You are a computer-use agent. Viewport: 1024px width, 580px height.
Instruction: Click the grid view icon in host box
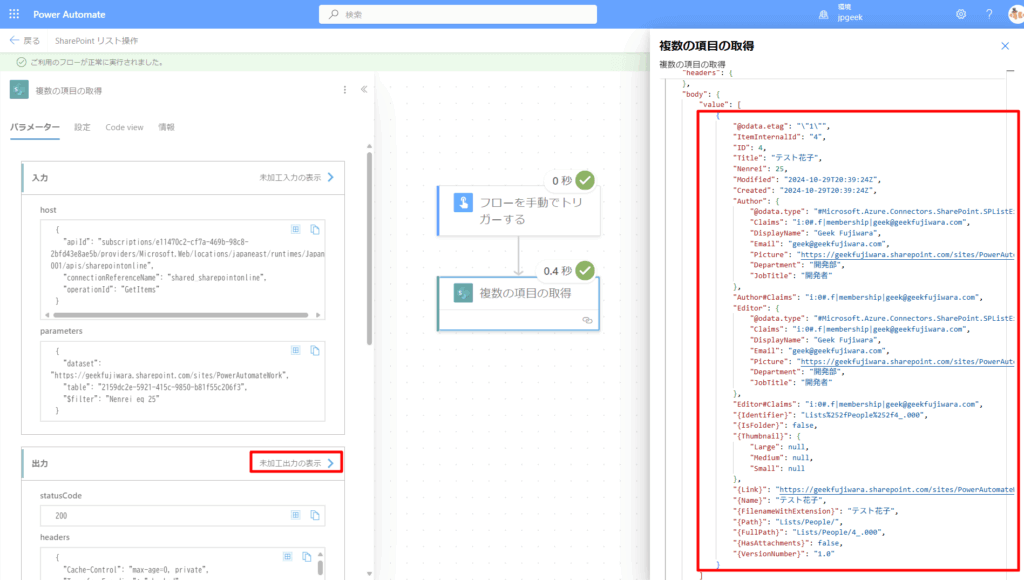pyautogui.click(x=296, y=229)
